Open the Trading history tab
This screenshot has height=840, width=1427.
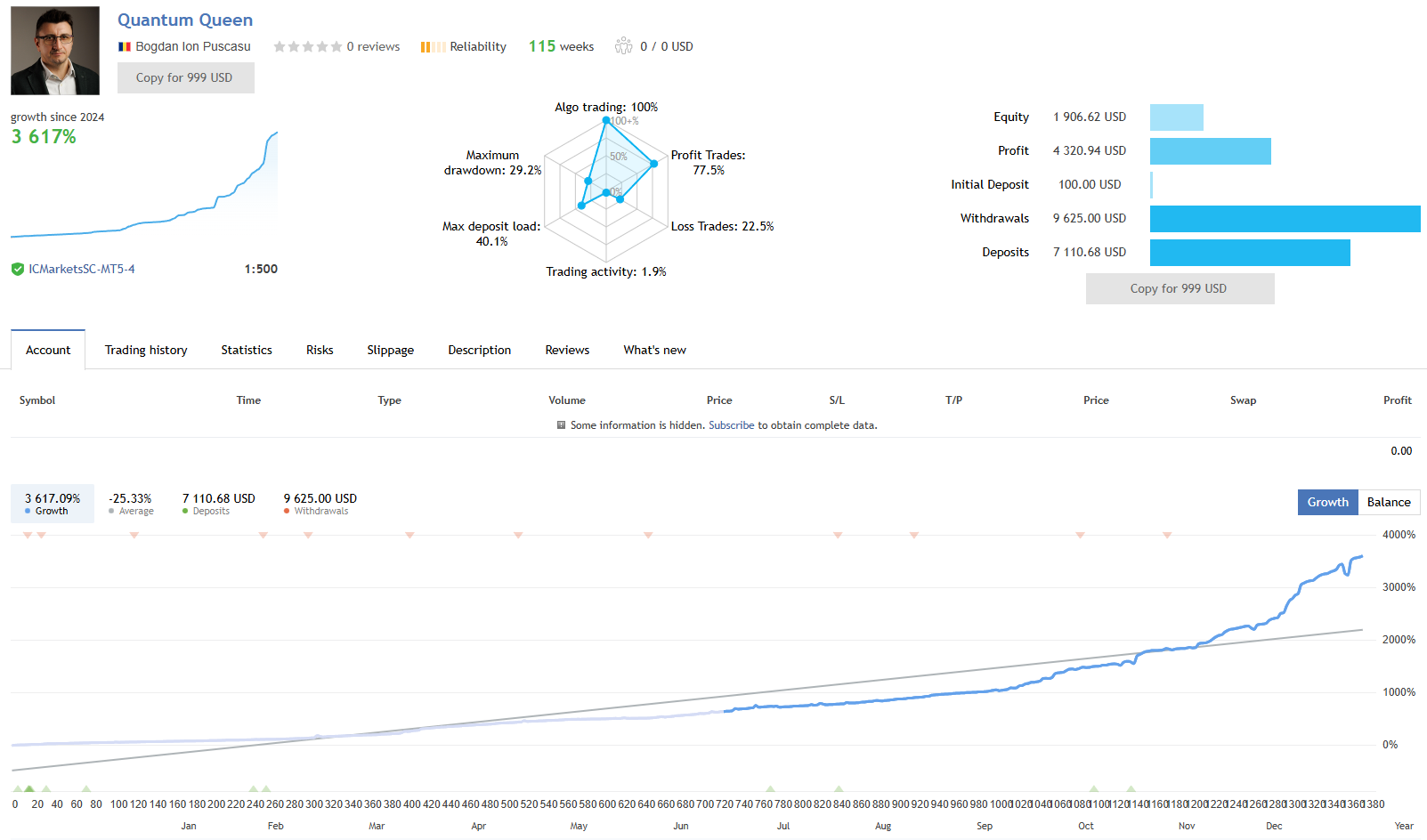click(x=146, y=350)
